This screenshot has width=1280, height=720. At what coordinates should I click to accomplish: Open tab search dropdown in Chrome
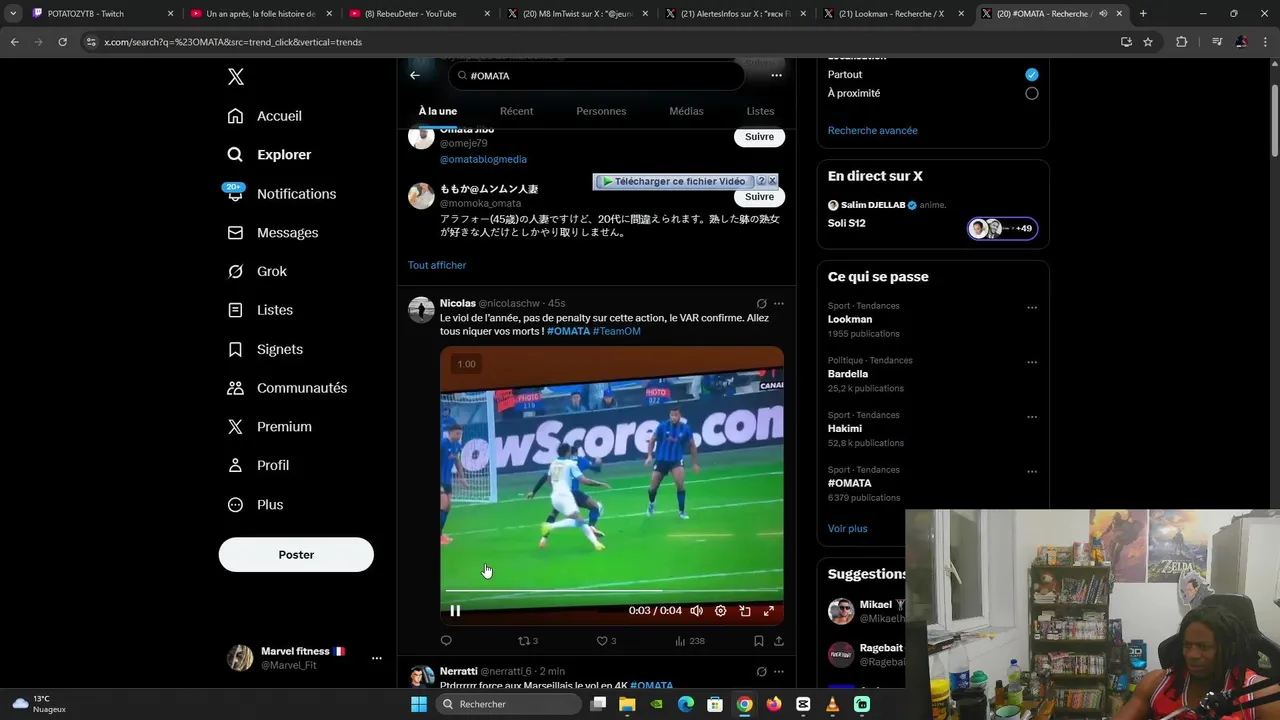13,14
